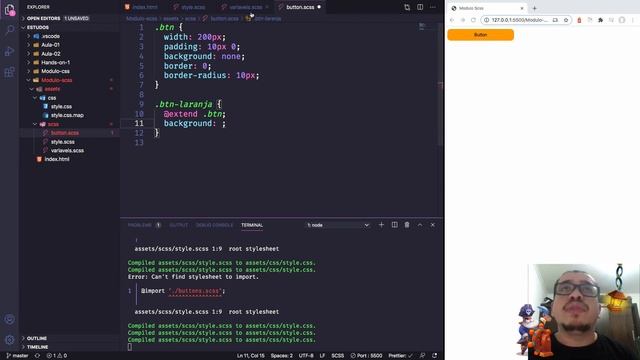Reload the browser page

tap(473, 20)
